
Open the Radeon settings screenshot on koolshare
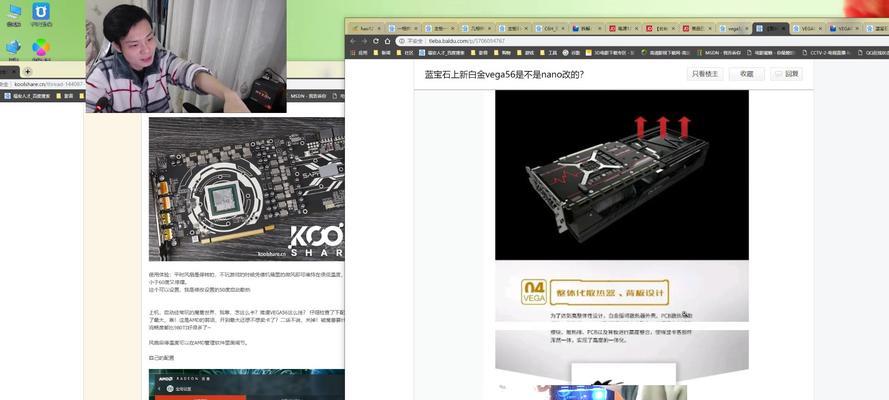247,385
